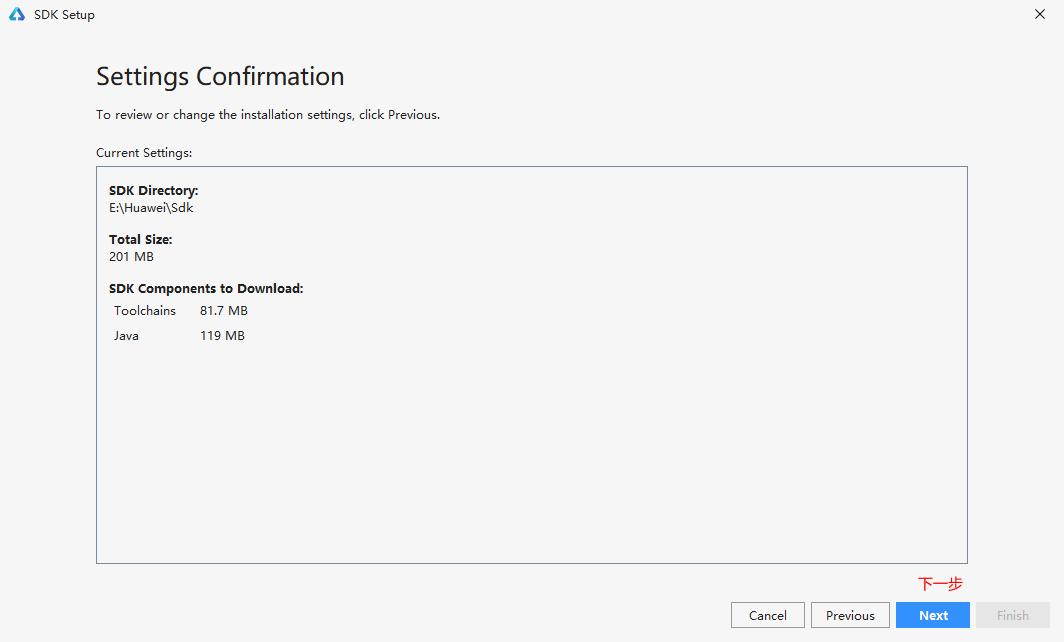
Task: Click the grayed-out Finish button
Action: 1012,615
